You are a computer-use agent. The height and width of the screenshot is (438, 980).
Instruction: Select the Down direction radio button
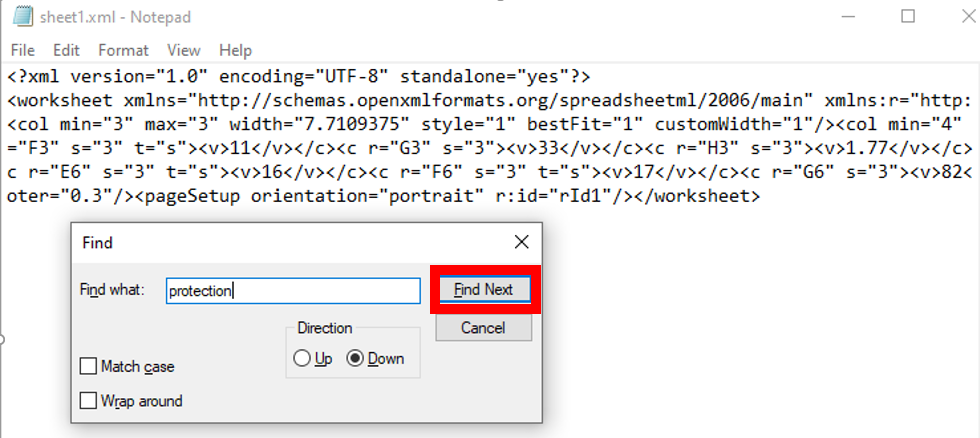pos(355,359)
